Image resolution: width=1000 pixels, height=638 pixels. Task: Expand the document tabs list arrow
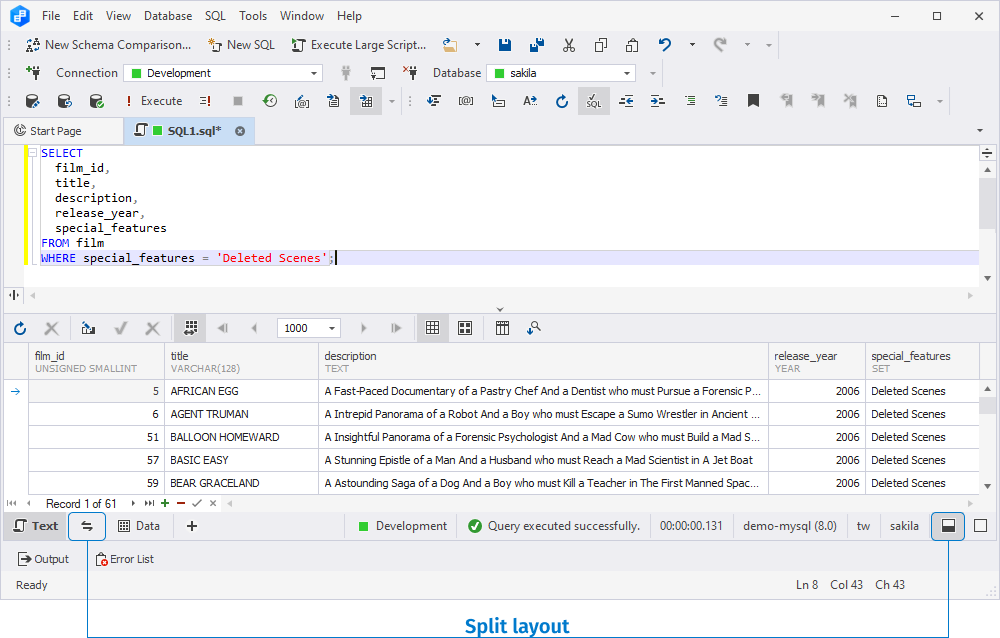pos(980,131)
